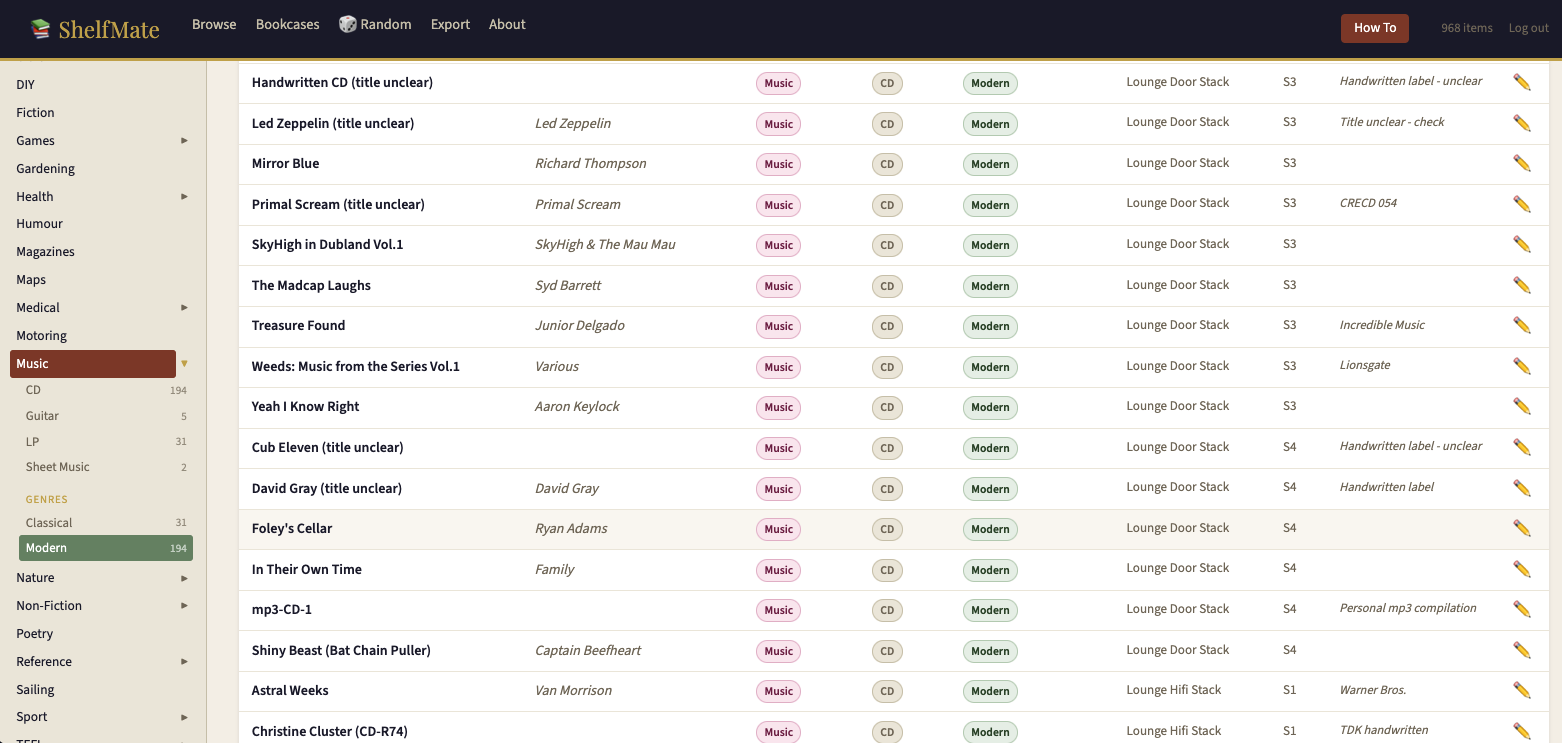Edit Shiny Beast (Bat Chain Puller) pencil
The height and width of the screenshot is (743, 1562).
[1522, 650]
